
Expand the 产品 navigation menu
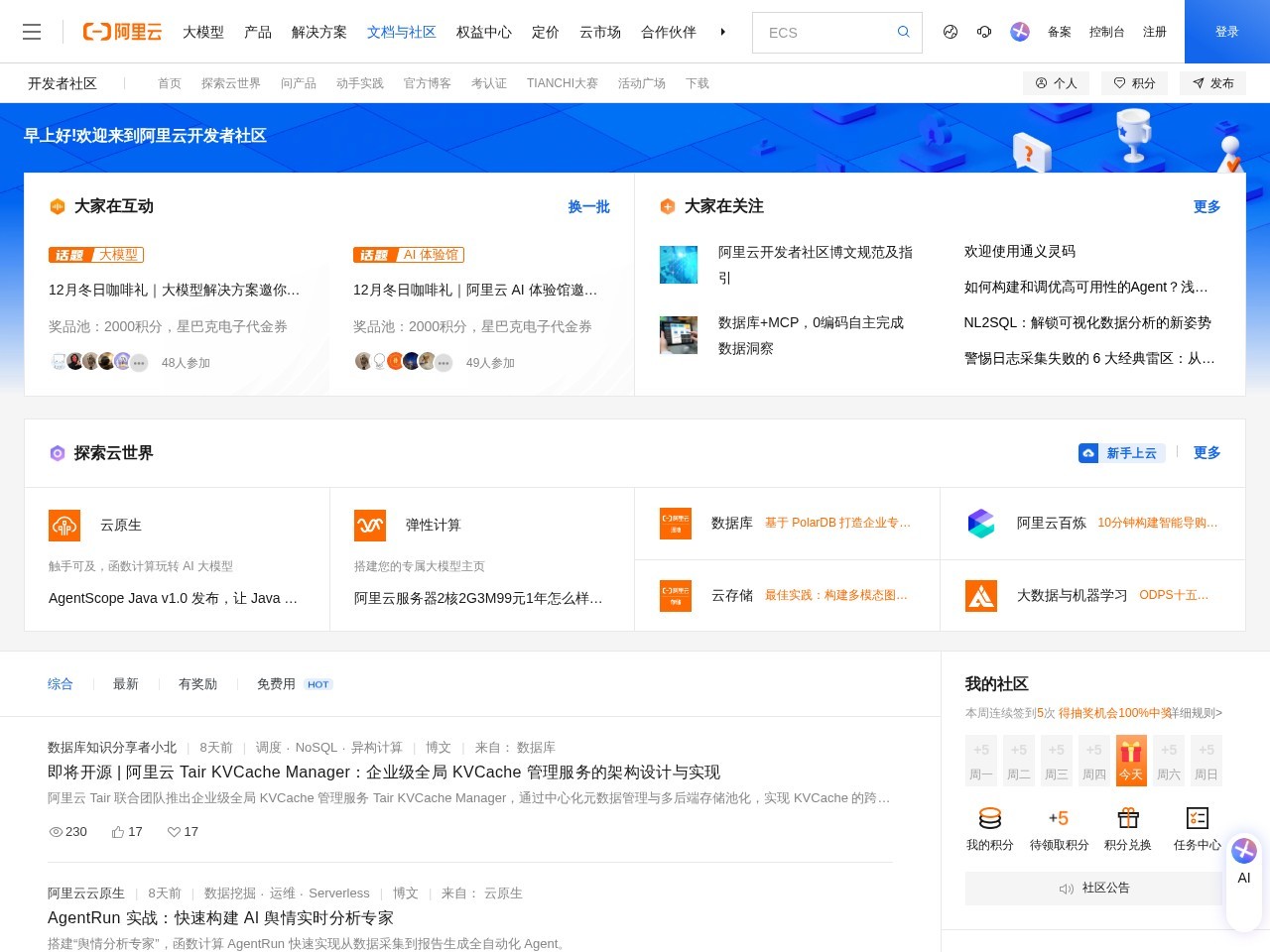pos(258,32)
